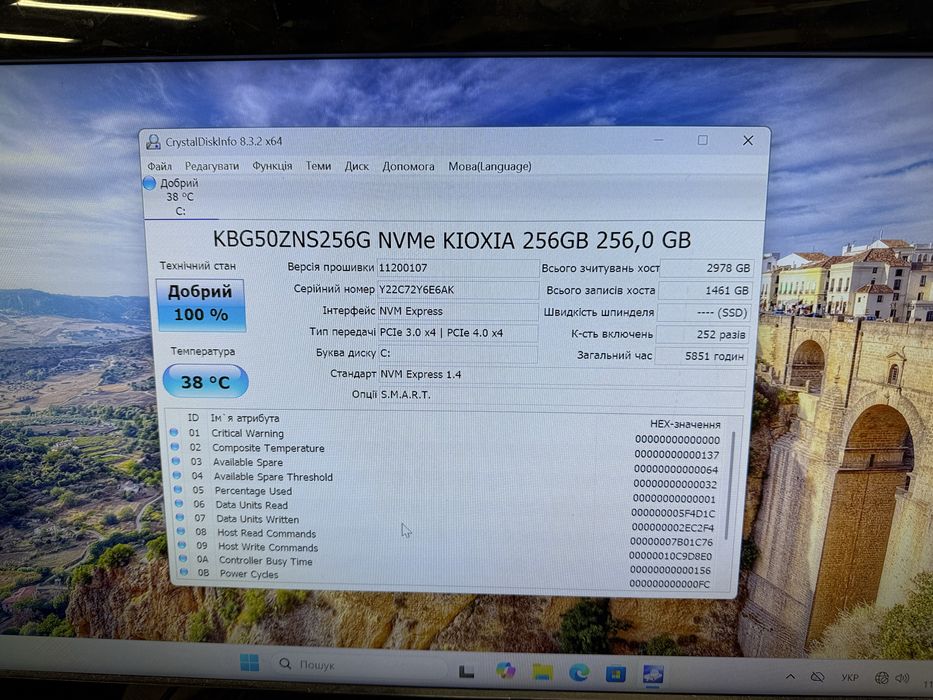
Task: Open the Диск menu
Action: point(356,166)
